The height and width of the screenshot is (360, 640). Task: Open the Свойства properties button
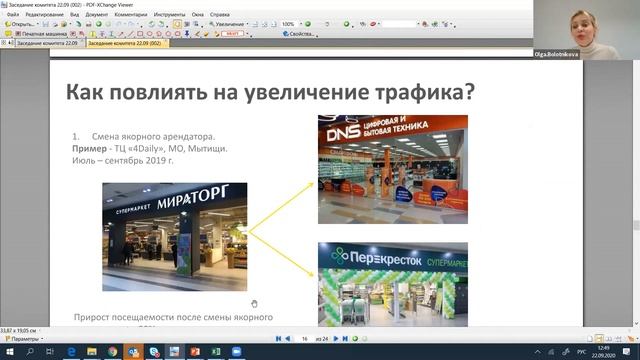[x=299, y=33]
